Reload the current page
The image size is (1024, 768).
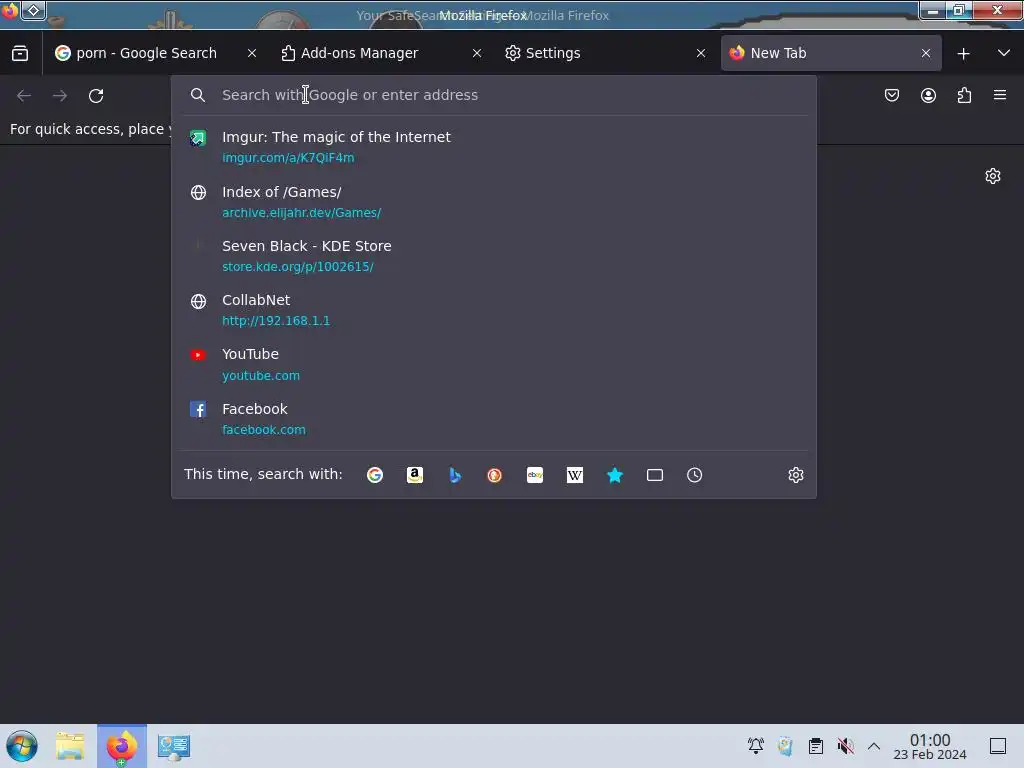[96, 96]
